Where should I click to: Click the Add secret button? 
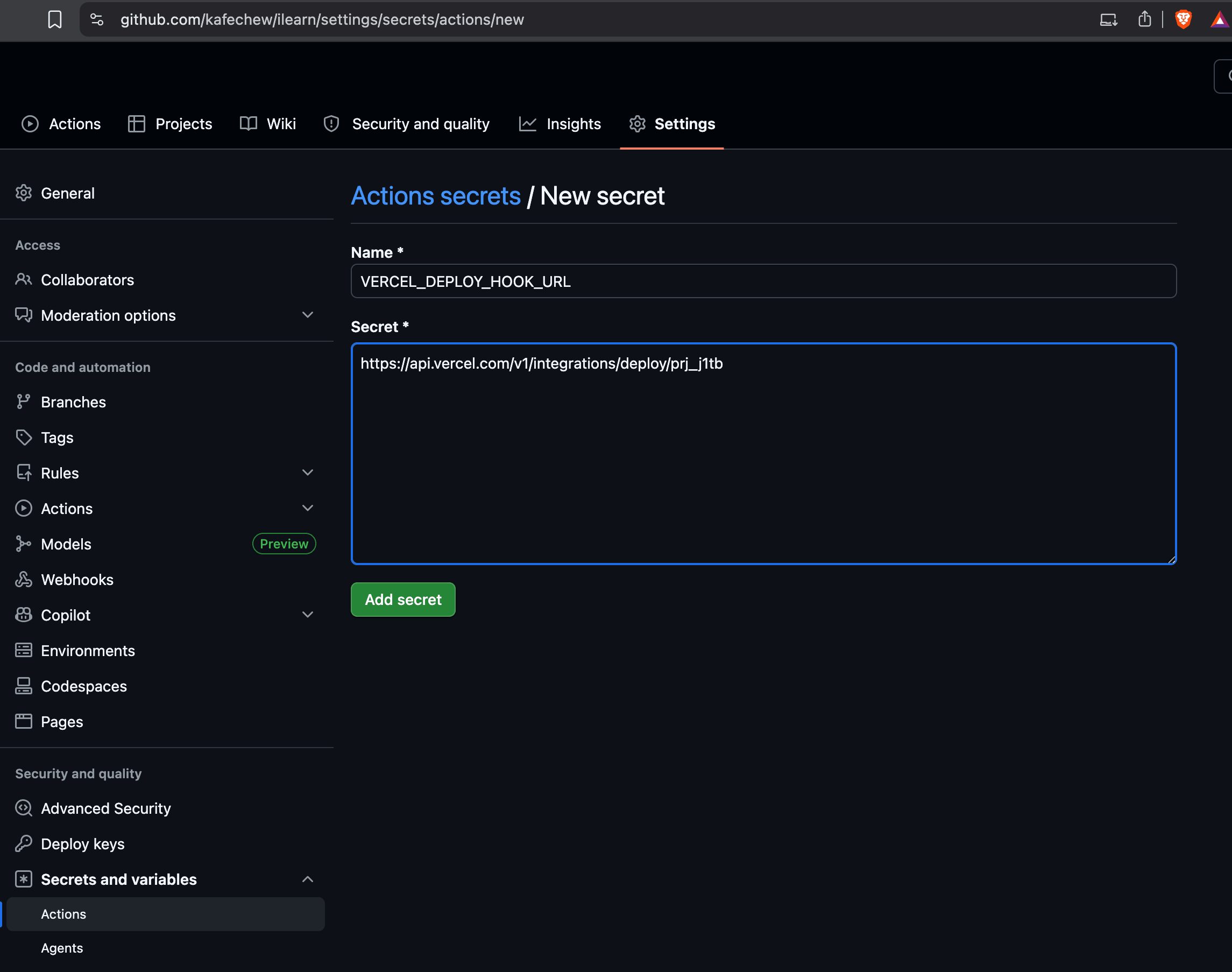(403, 599)
